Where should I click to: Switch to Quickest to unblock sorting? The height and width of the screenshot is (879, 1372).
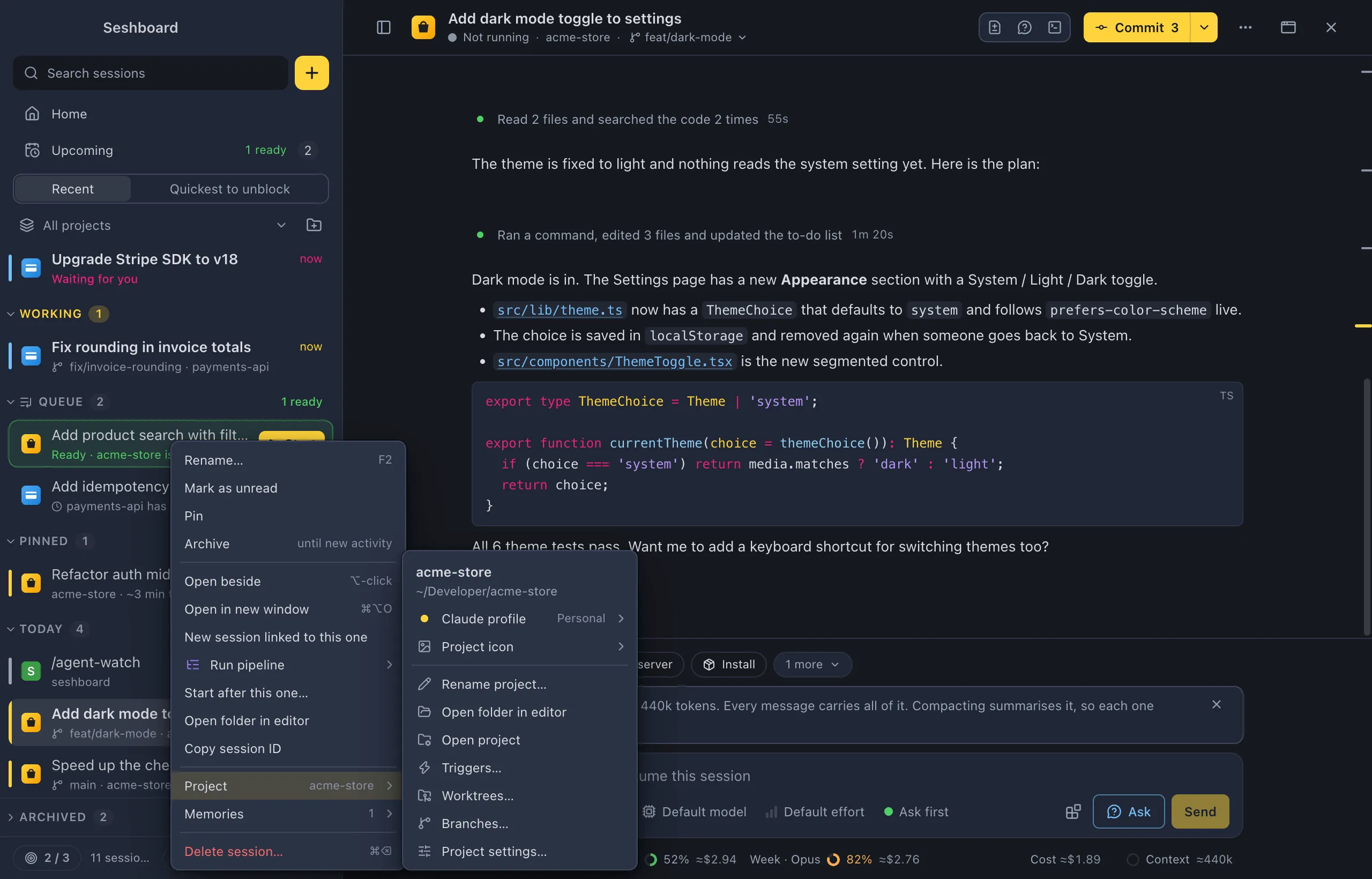229,189
